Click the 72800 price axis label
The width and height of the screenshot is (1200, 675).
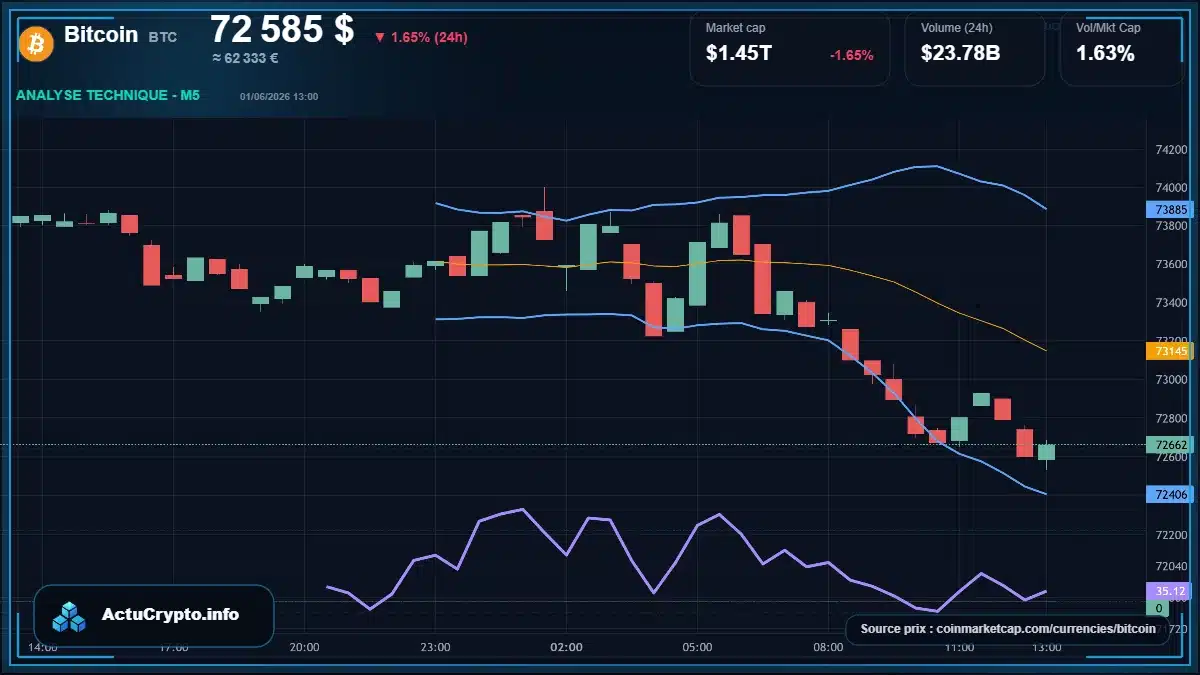coord(1171,418)
